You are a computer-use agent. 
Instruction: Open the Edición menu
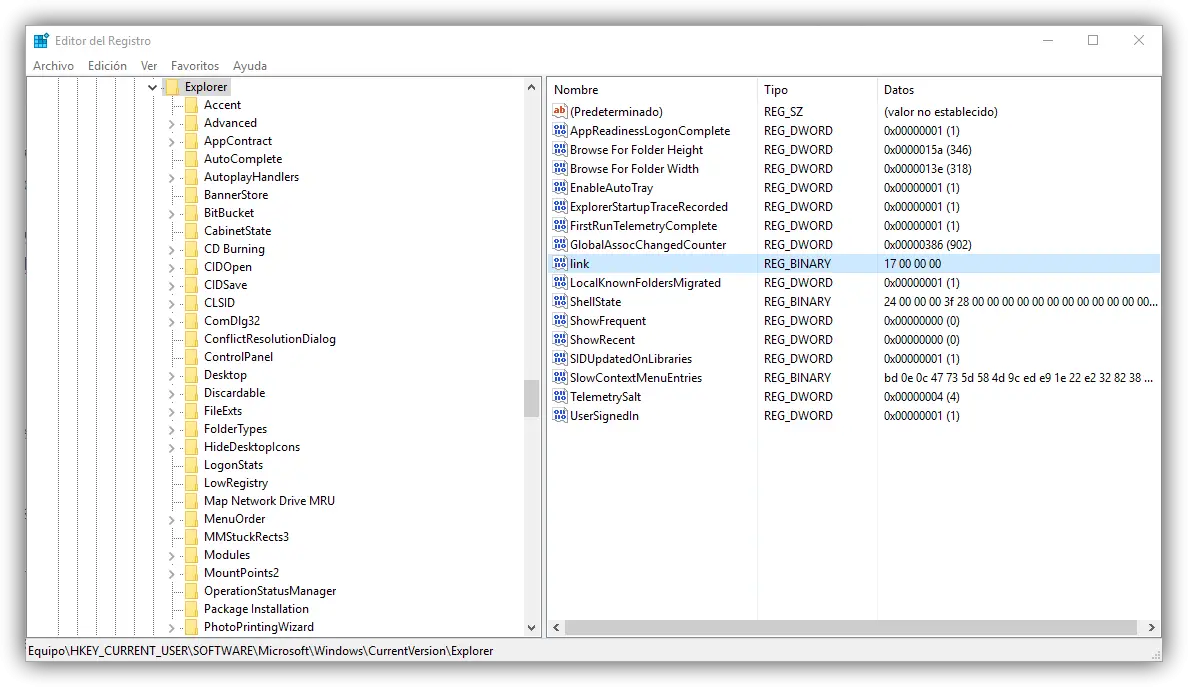[x=107, y=66]
